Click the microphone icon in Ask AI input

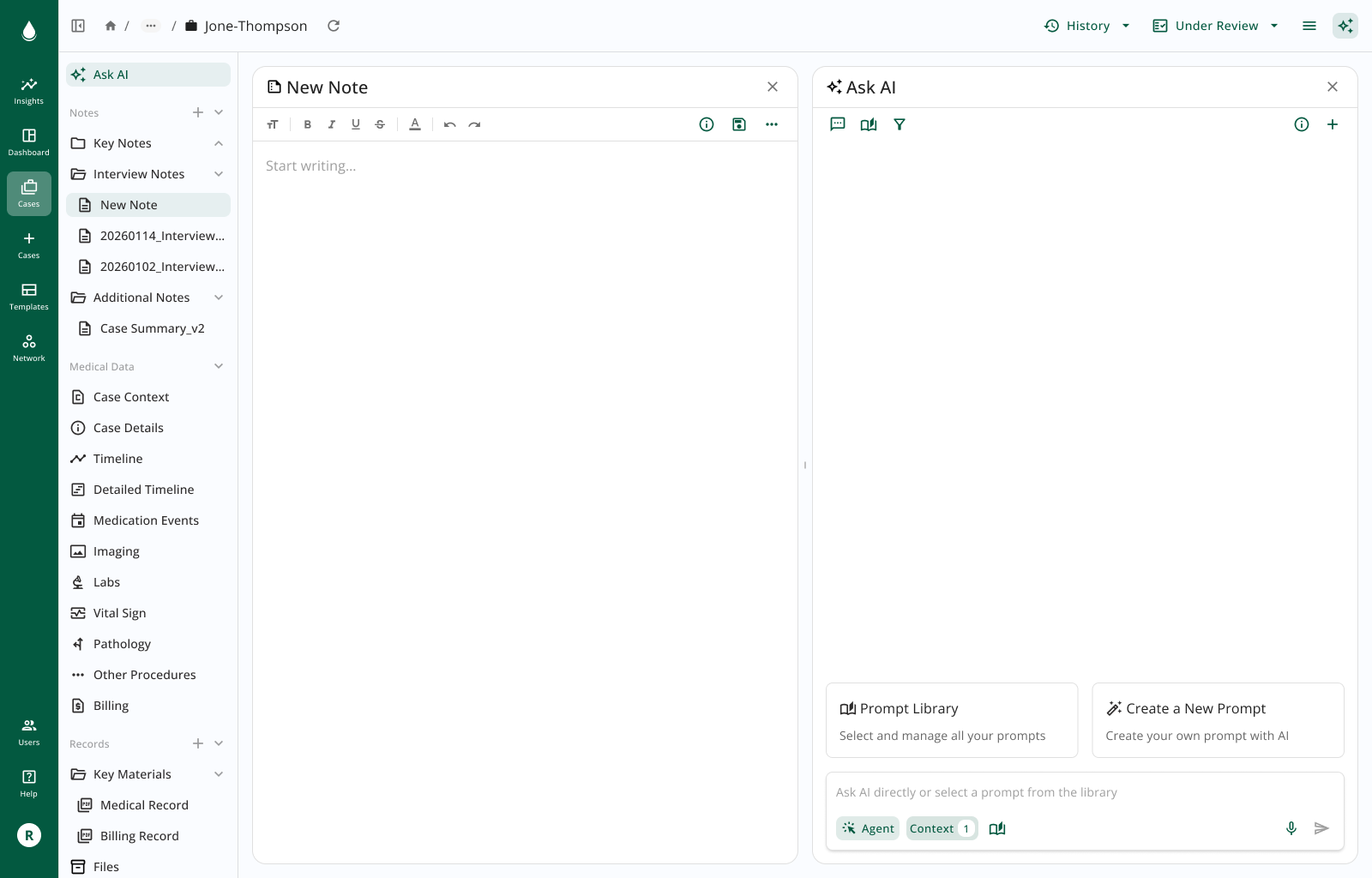pyautogui.click(x=1291, y=828)
